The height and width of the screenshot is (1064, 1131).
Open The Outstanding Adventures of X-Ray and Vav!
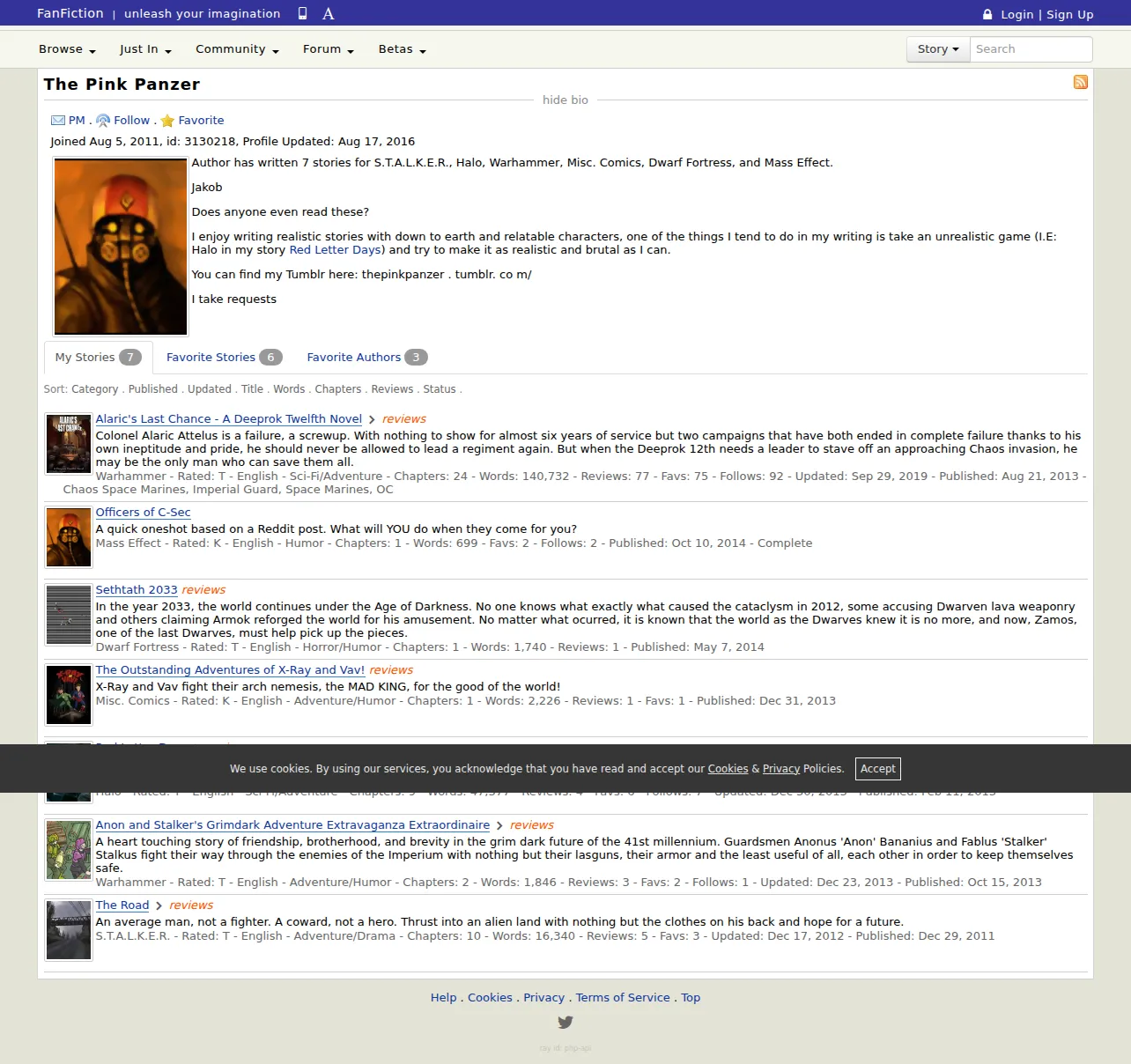(230, 670)
